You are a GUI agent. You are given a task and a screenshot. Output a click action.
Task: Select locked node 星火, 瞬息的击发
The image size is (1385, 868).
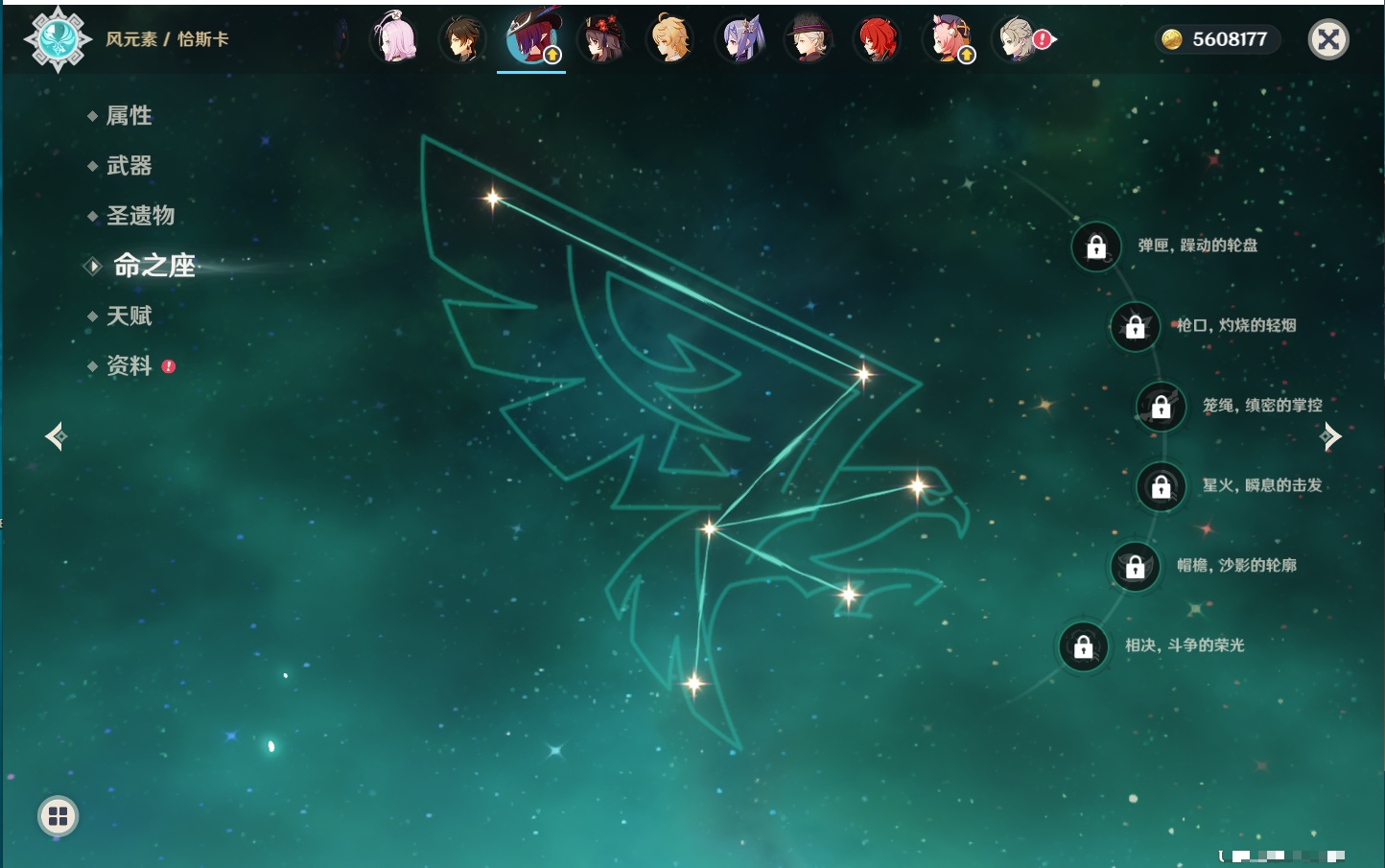point(1161,487)
